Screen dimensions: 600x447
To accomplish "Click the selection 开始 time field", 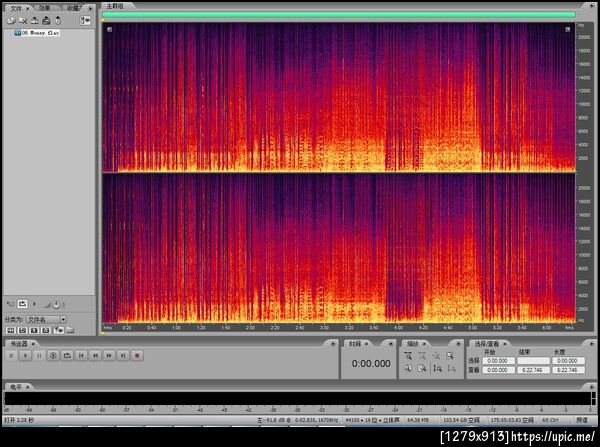I will [x=497, y=361].
